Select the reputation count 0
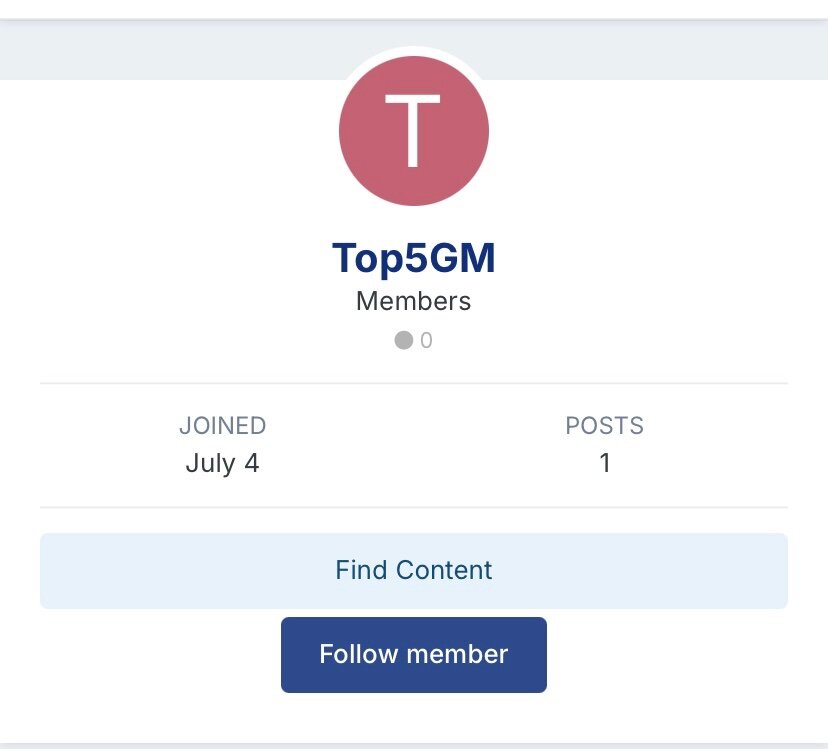 [x=427, y=341]
